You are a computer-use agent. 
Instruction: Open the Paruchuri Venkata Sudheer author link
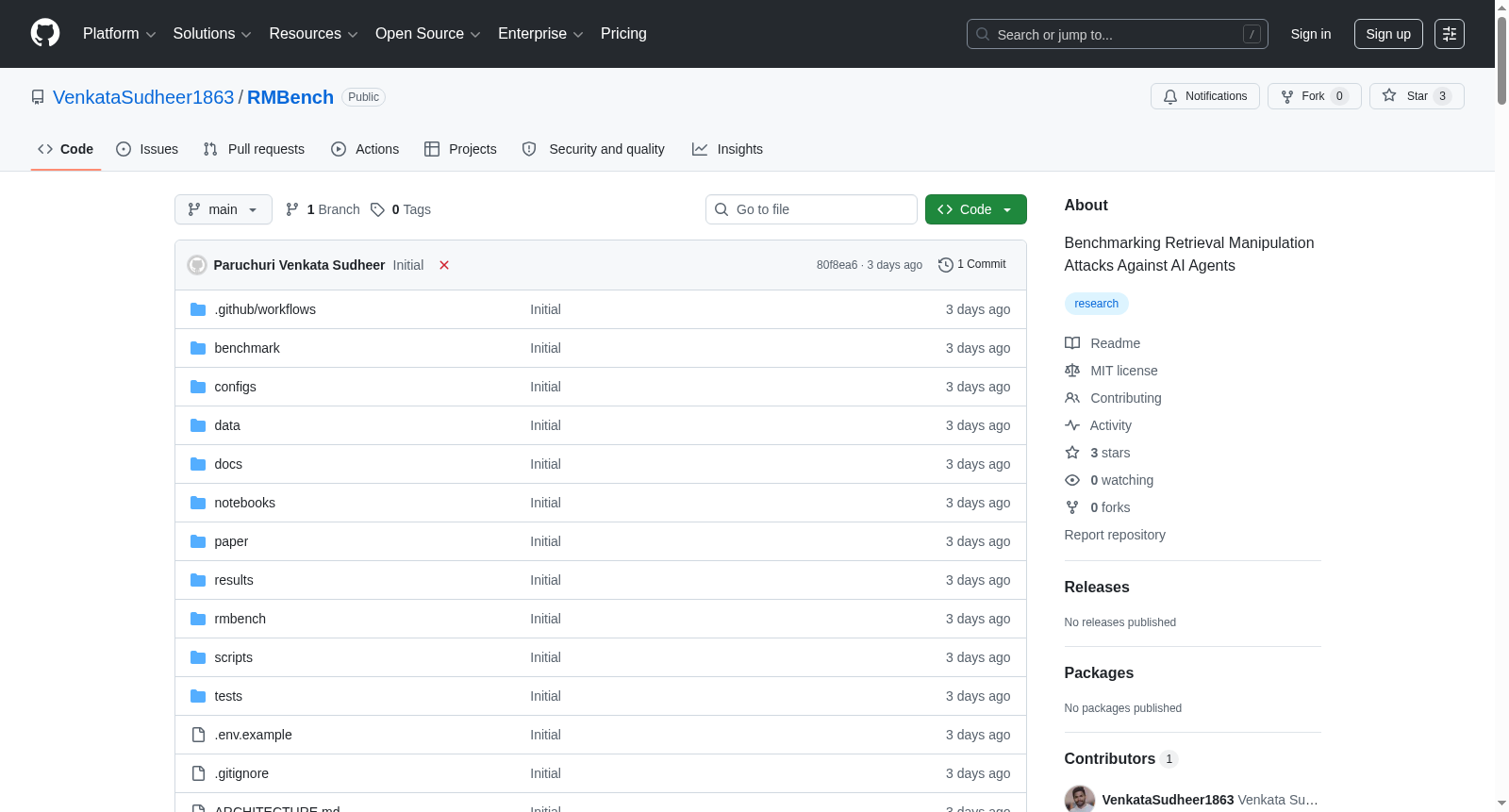299,265
